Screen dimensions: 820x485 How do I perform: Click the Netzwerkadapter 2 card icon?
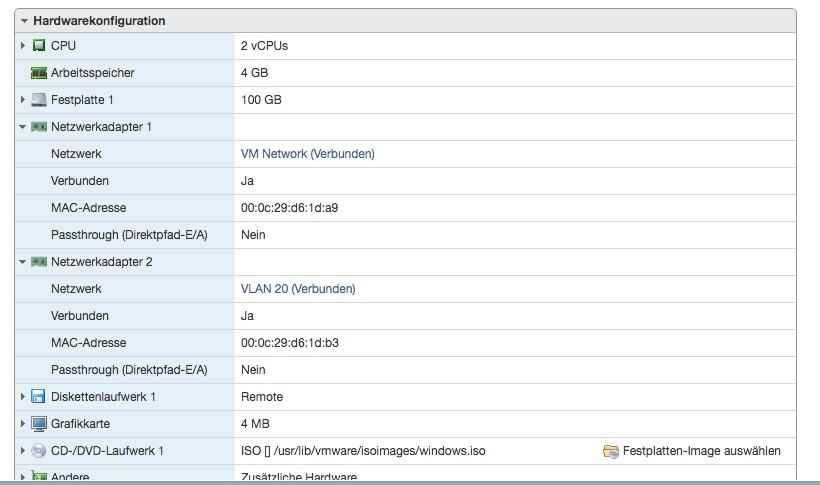(39, 262)
